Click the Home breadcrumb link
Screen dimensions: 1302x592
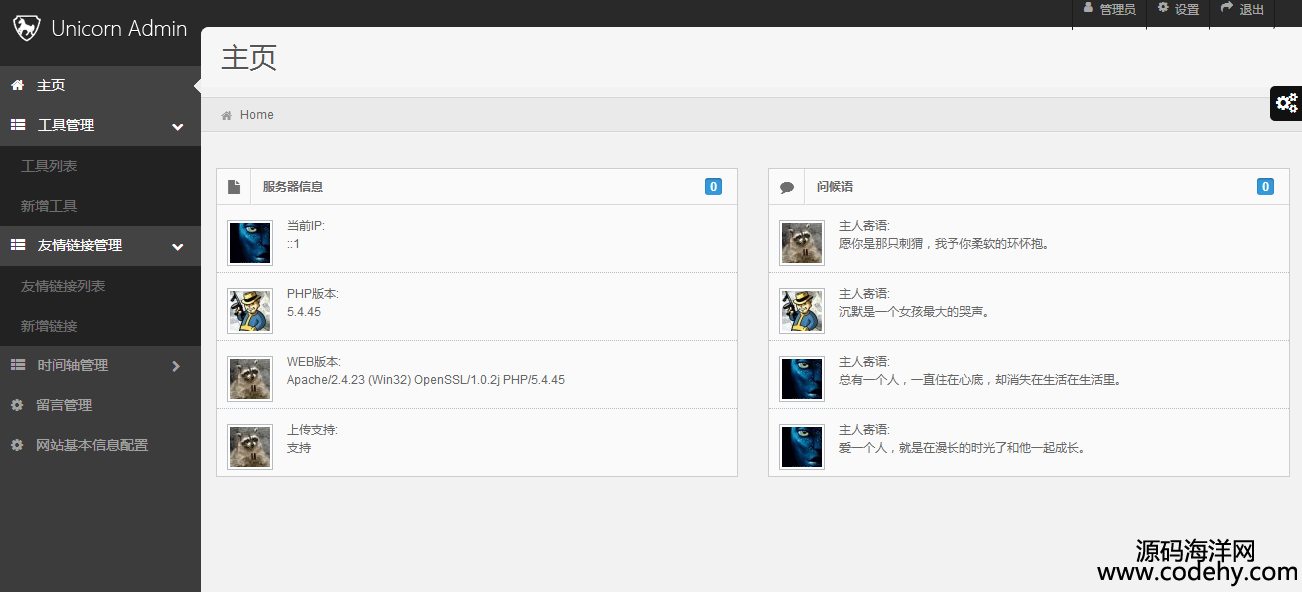pos(257,115)
